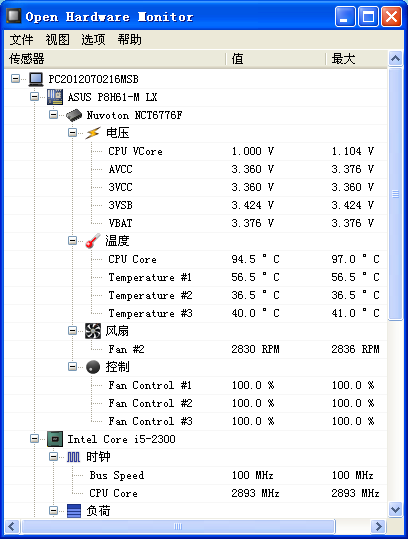This screenshot has height=539, width=408.
Task: Click the 94.5 °C CPU Core value
Action: coord(255,259)
